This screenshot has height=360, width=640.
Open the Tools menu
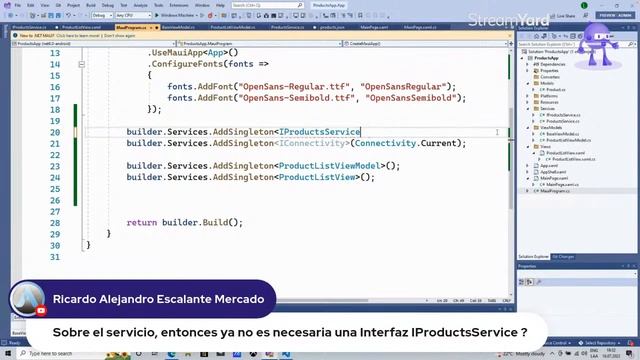(x=158, y=5)
